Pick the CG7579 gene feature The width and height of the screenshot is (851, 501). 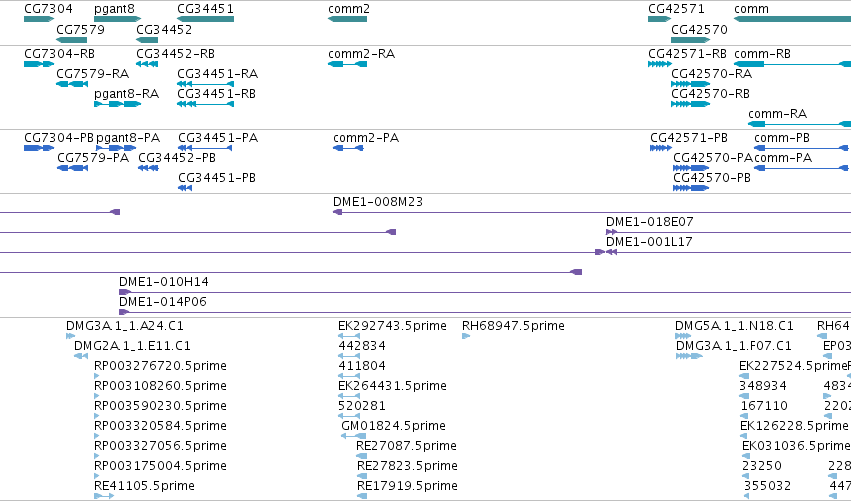(72, 40)
